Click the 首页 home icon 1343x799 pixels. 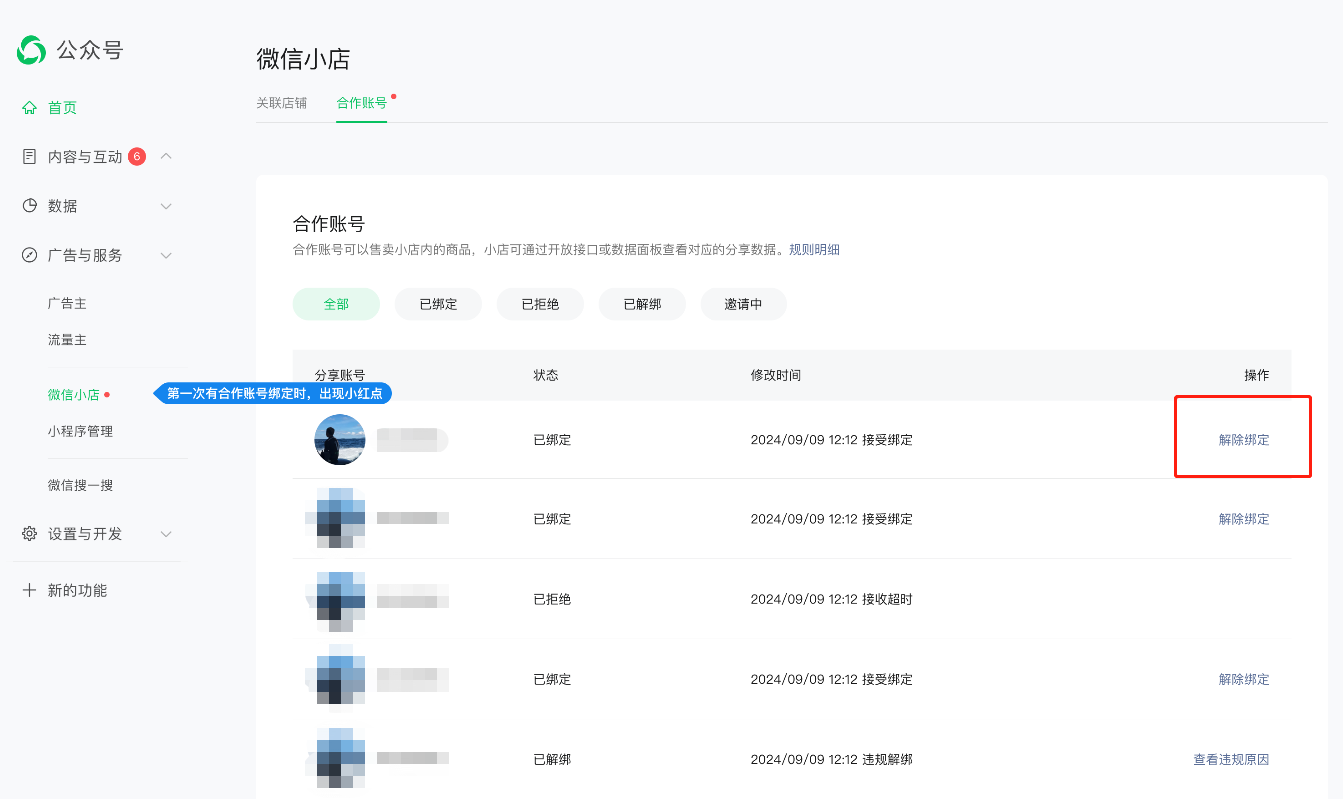[30, 108]
